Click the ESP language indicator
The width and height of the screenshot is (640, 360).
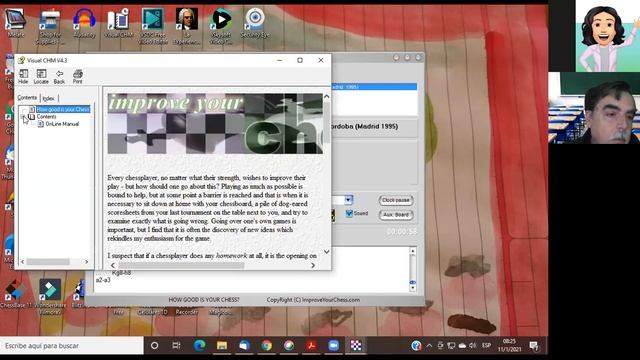tap(486, 346)
